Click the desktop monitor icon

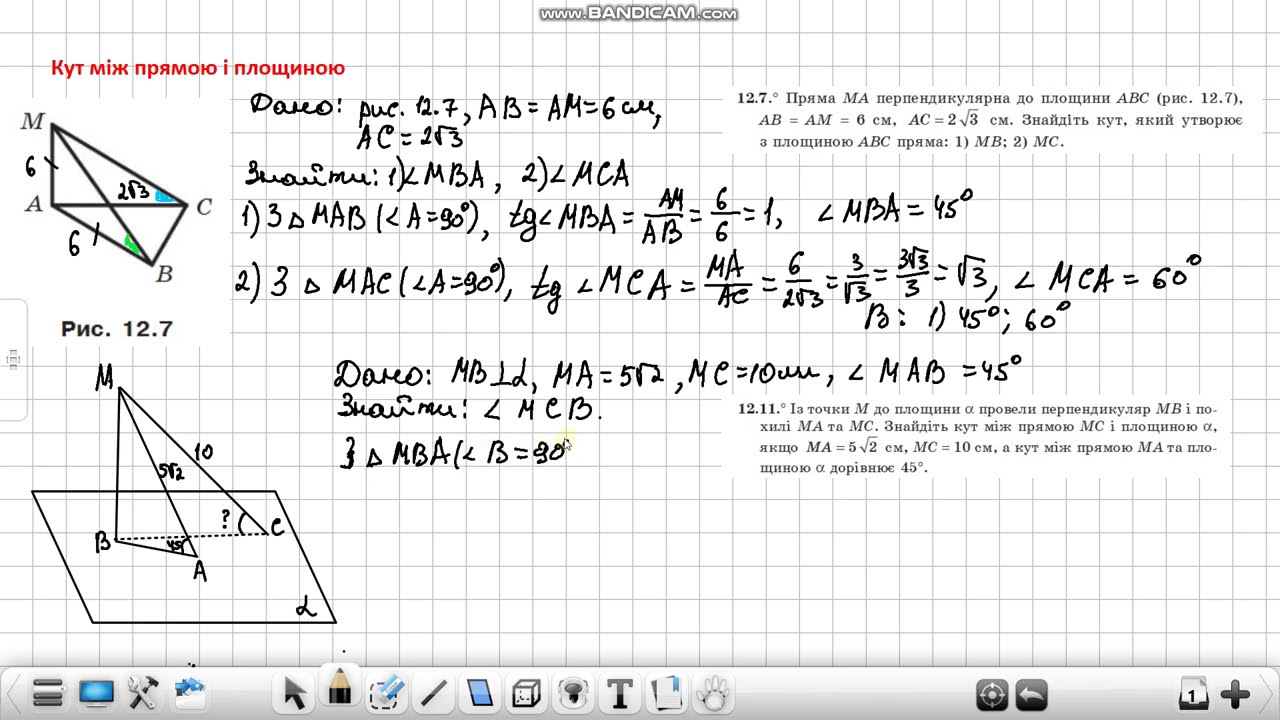(x=97, y=691)
